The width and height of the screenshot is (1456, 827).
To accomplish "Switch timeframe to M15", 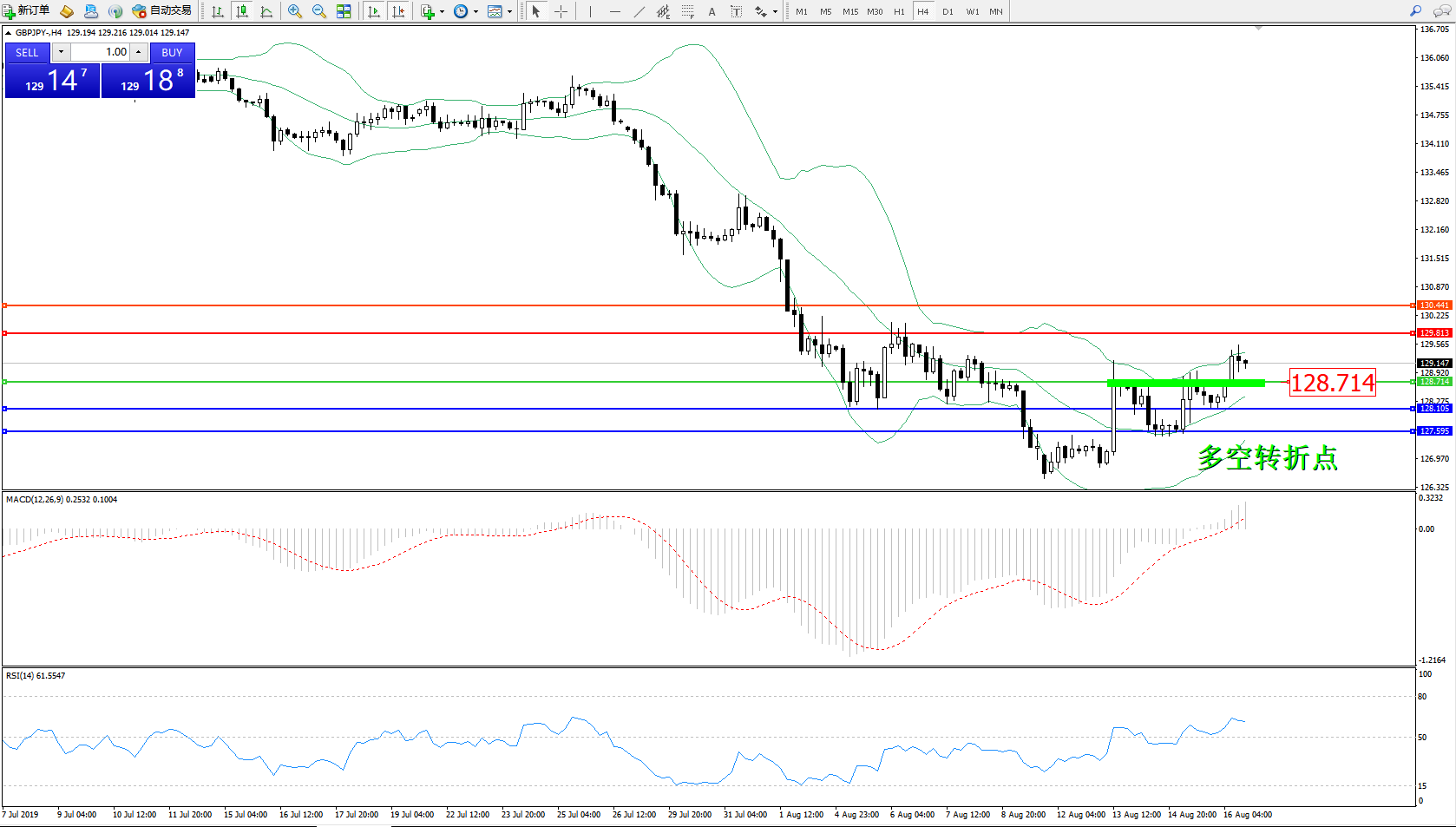I will 849,11.
